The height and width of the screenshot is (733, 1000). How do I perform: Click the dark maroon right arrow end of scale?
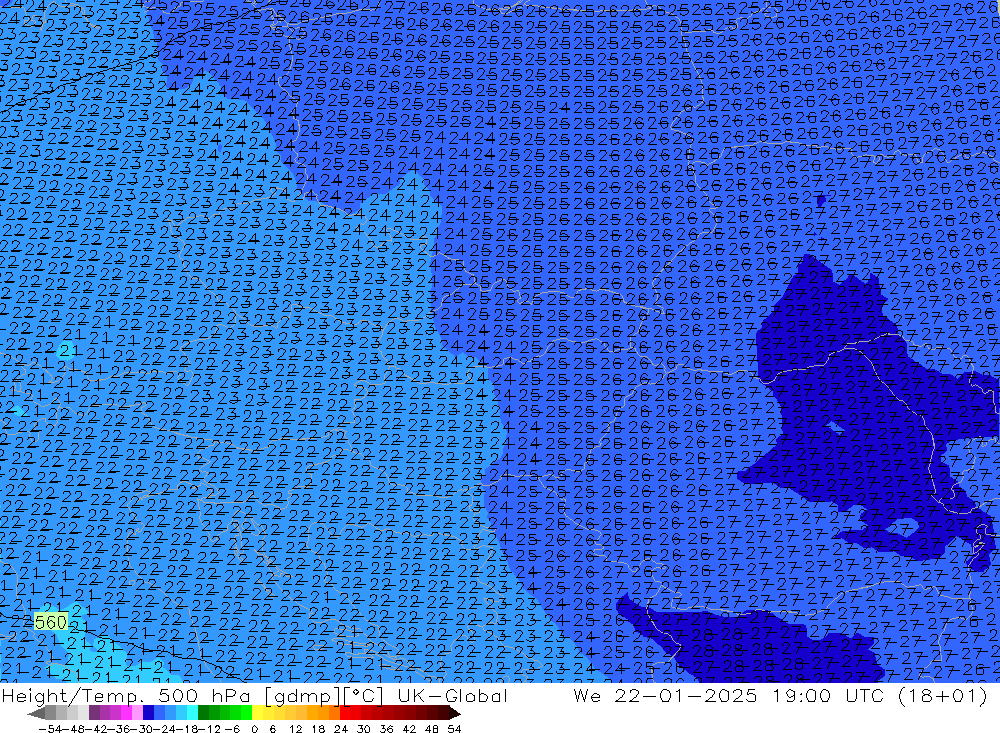454,713
